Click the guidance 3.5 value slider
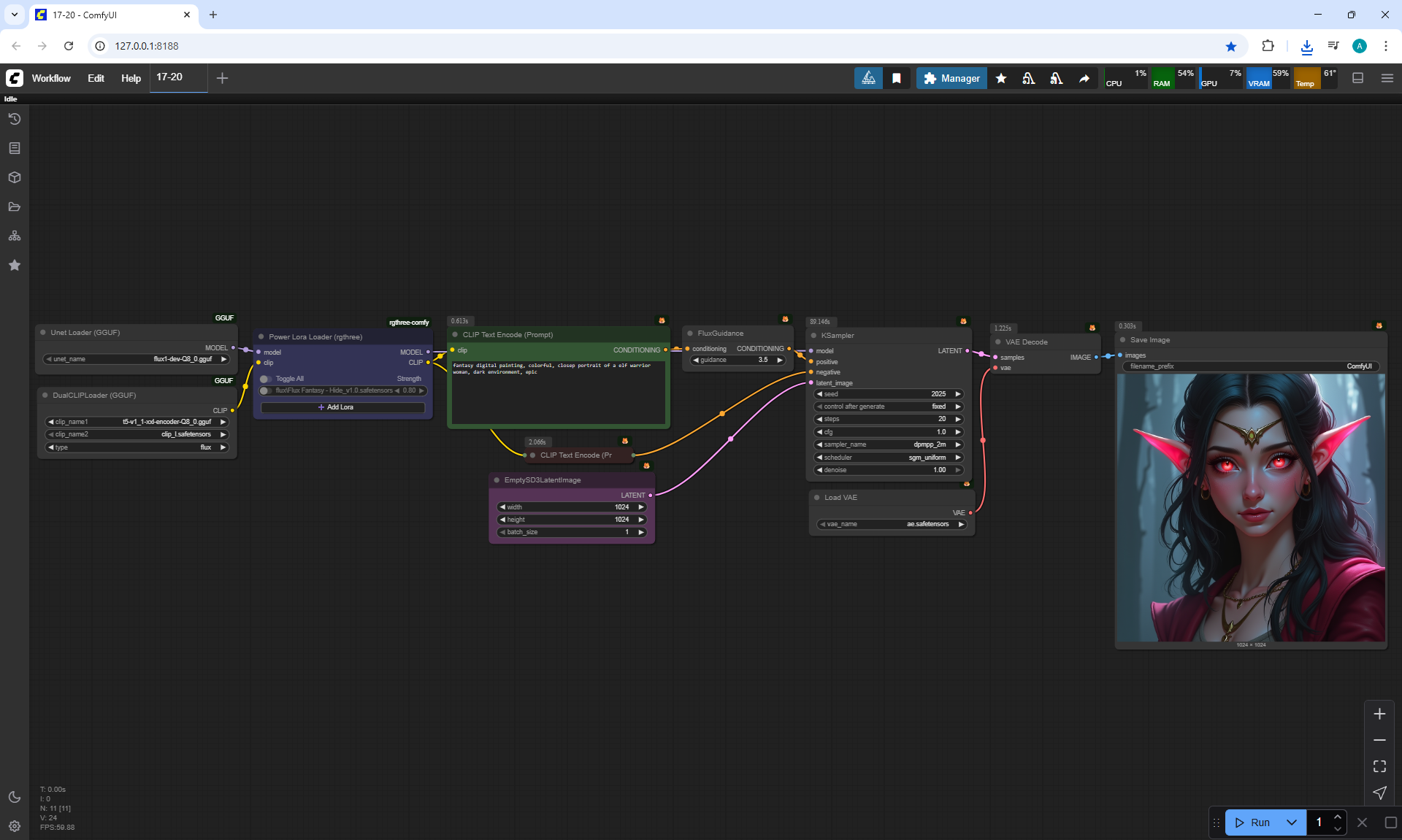1402x840 pixels. tap(738, 360)
